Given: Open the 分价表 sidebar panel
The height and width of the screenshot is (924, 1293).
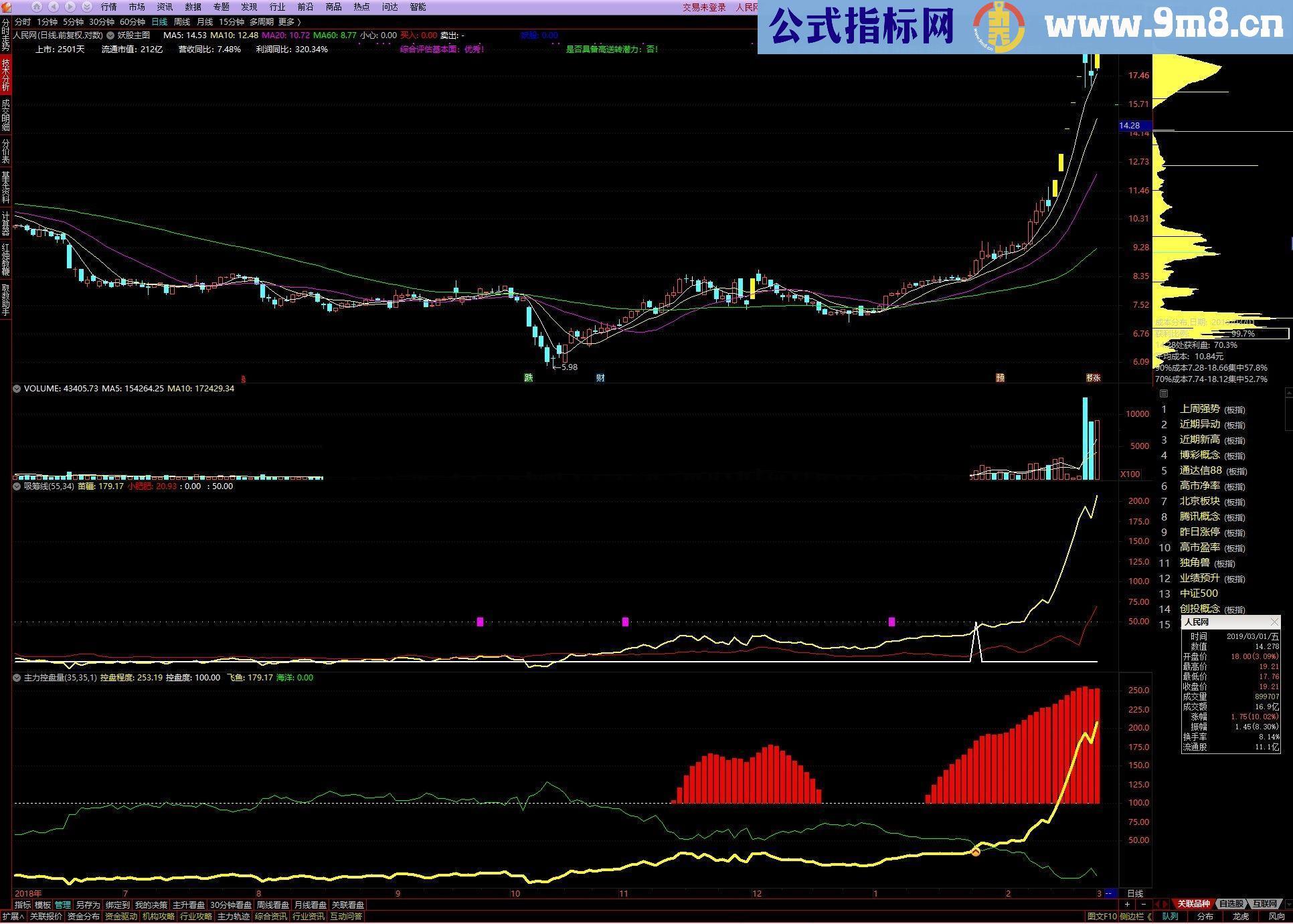Looking at the screenshot, I should (x=5, y=151).
